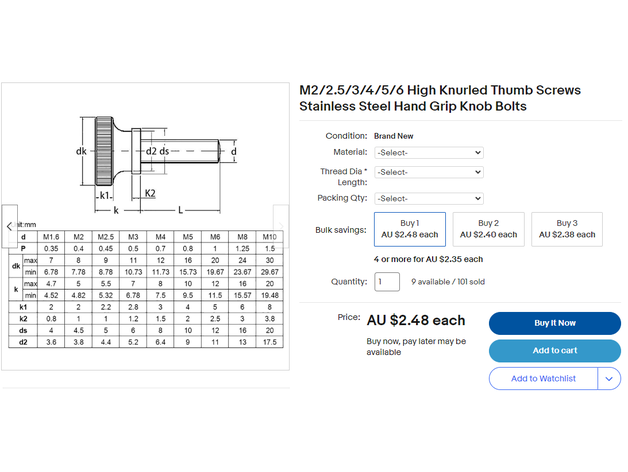
Task: Click the next image arrow on gallery
Action: coord(281,226)
